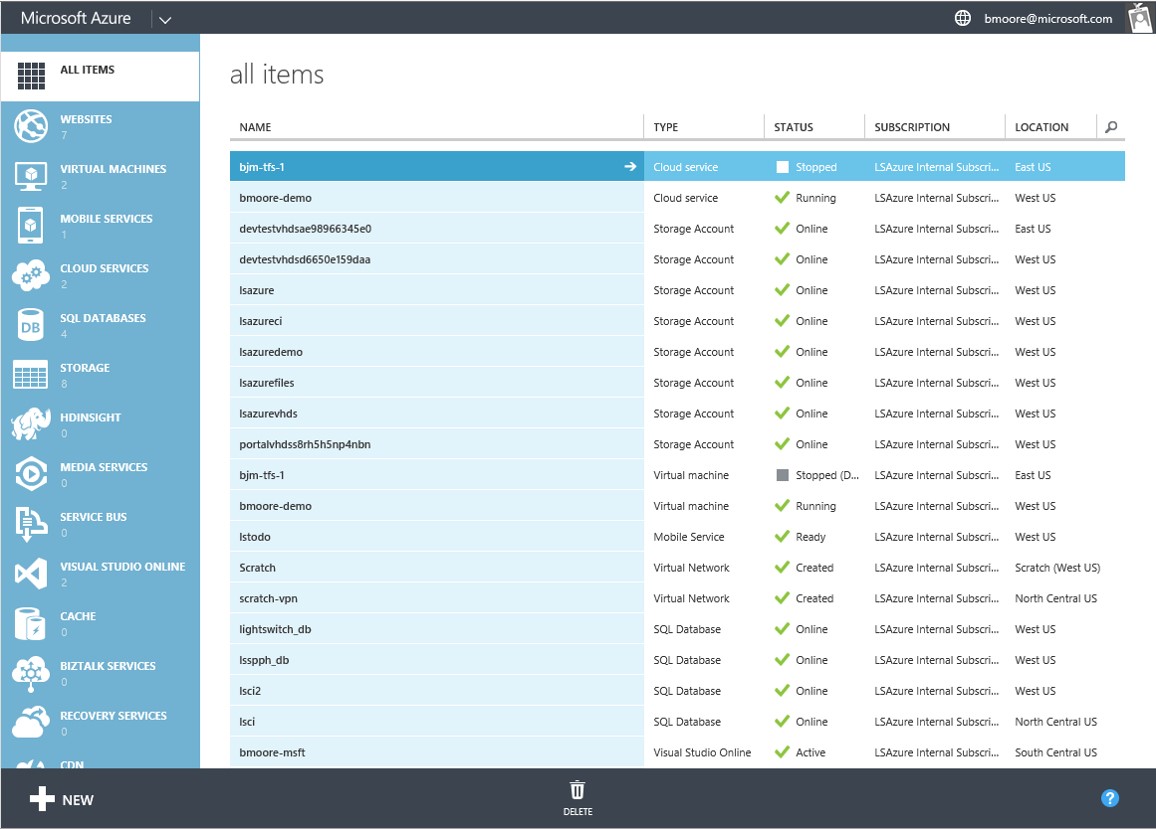This screenshot has height=829, width=1156.
Task: Select the bjm-tfs-1 Virtual machine row
Action: [x=677, y=475]
